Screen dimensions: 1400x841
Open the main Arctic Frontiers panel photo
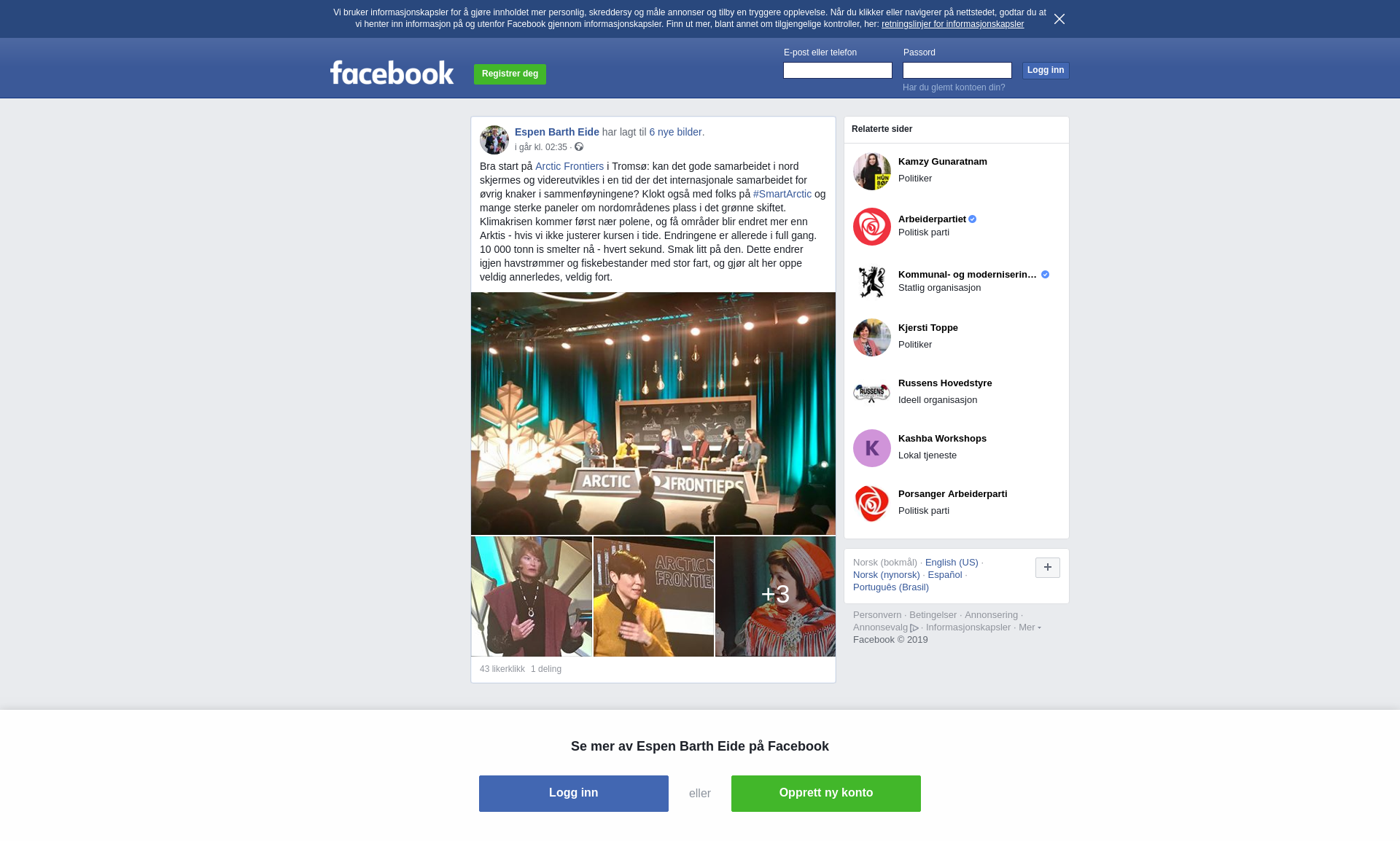[653, 413]
